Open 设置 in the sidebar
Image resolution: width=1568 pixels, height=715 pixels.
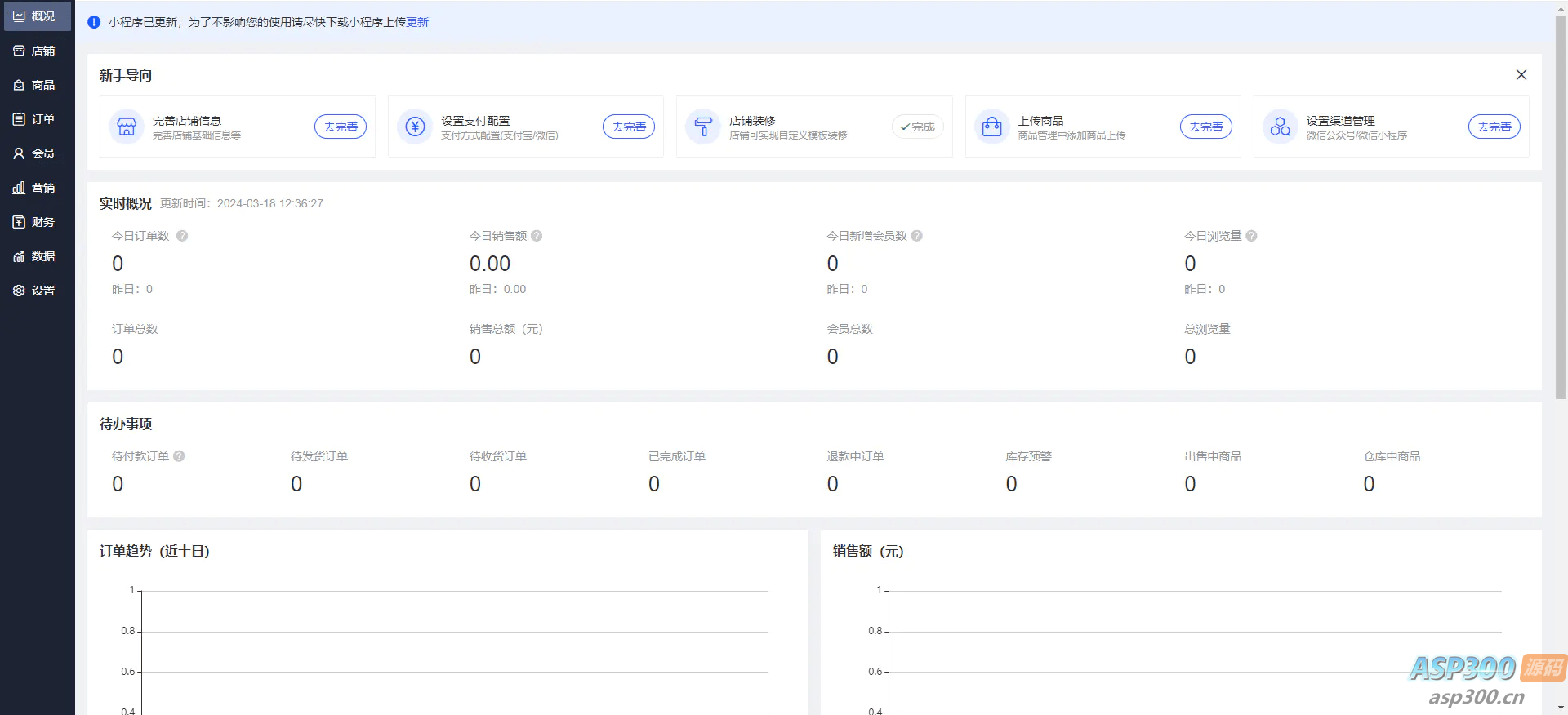(35, 291)
